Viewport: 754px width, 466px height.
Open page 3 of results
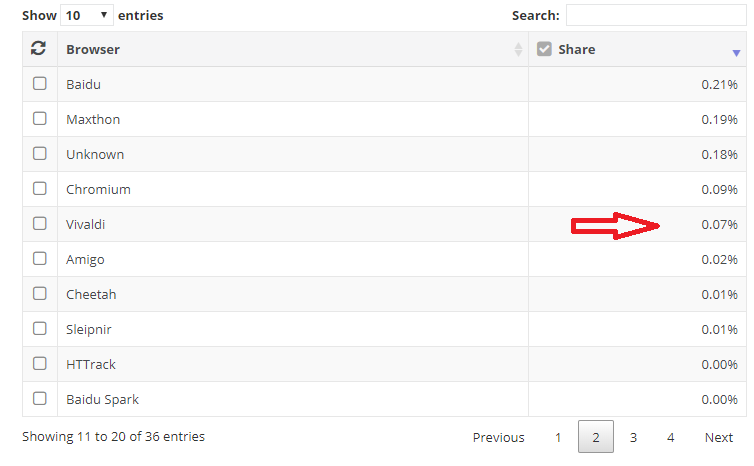pos(633,437)
